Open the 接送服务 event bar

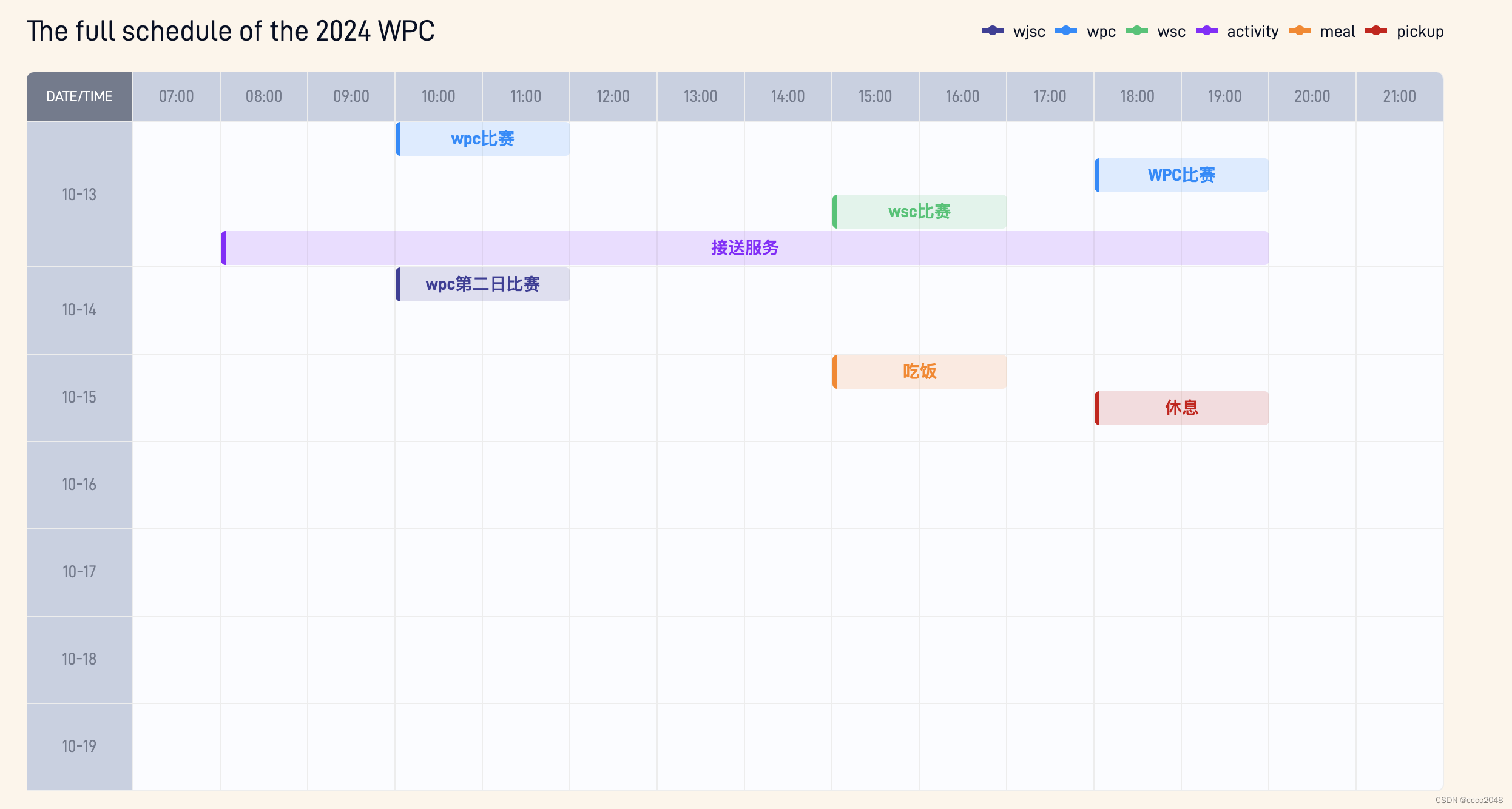pyautogui.click(x=744, y=248)
